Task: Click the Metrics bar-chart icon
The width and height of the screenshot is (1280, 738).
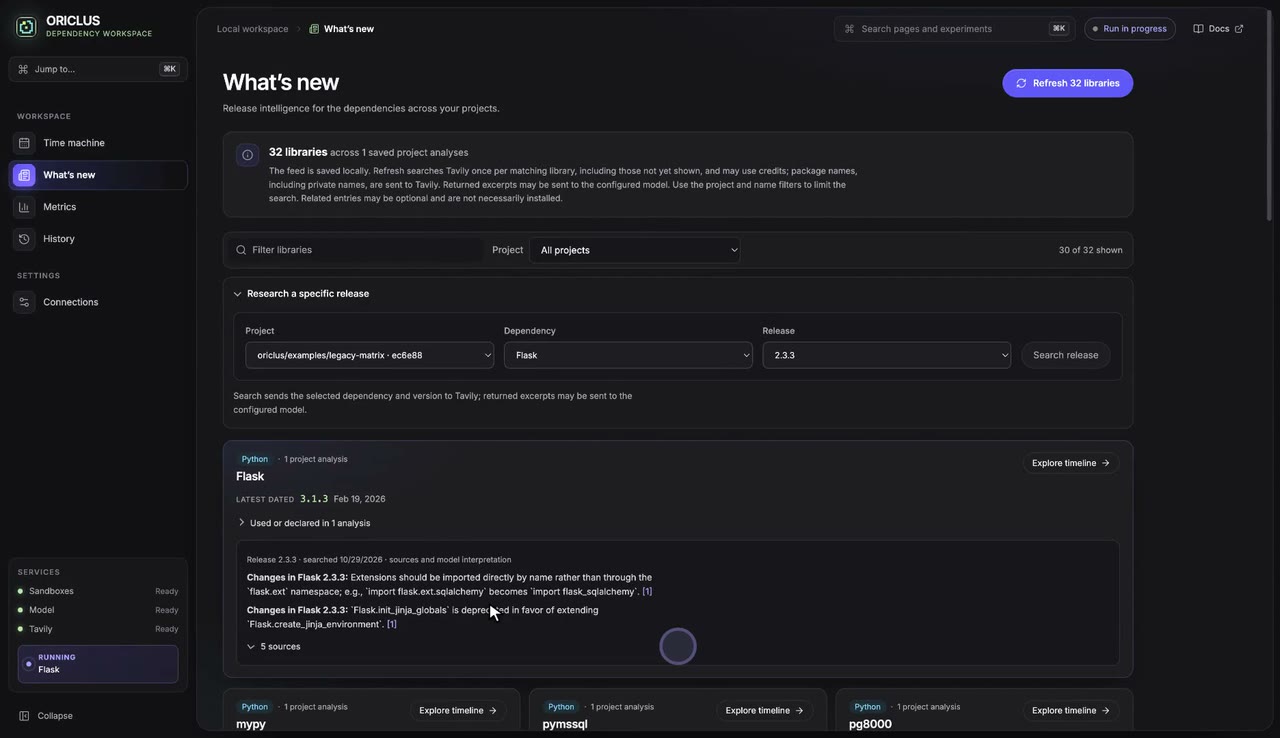Action: (24, 207)
